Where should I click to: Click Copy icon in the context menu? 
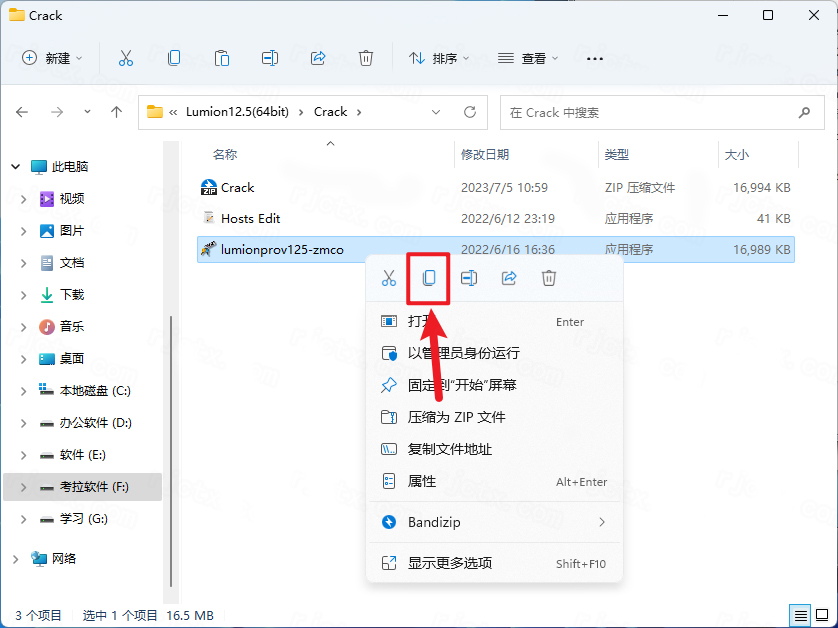(x=429, y=278)
